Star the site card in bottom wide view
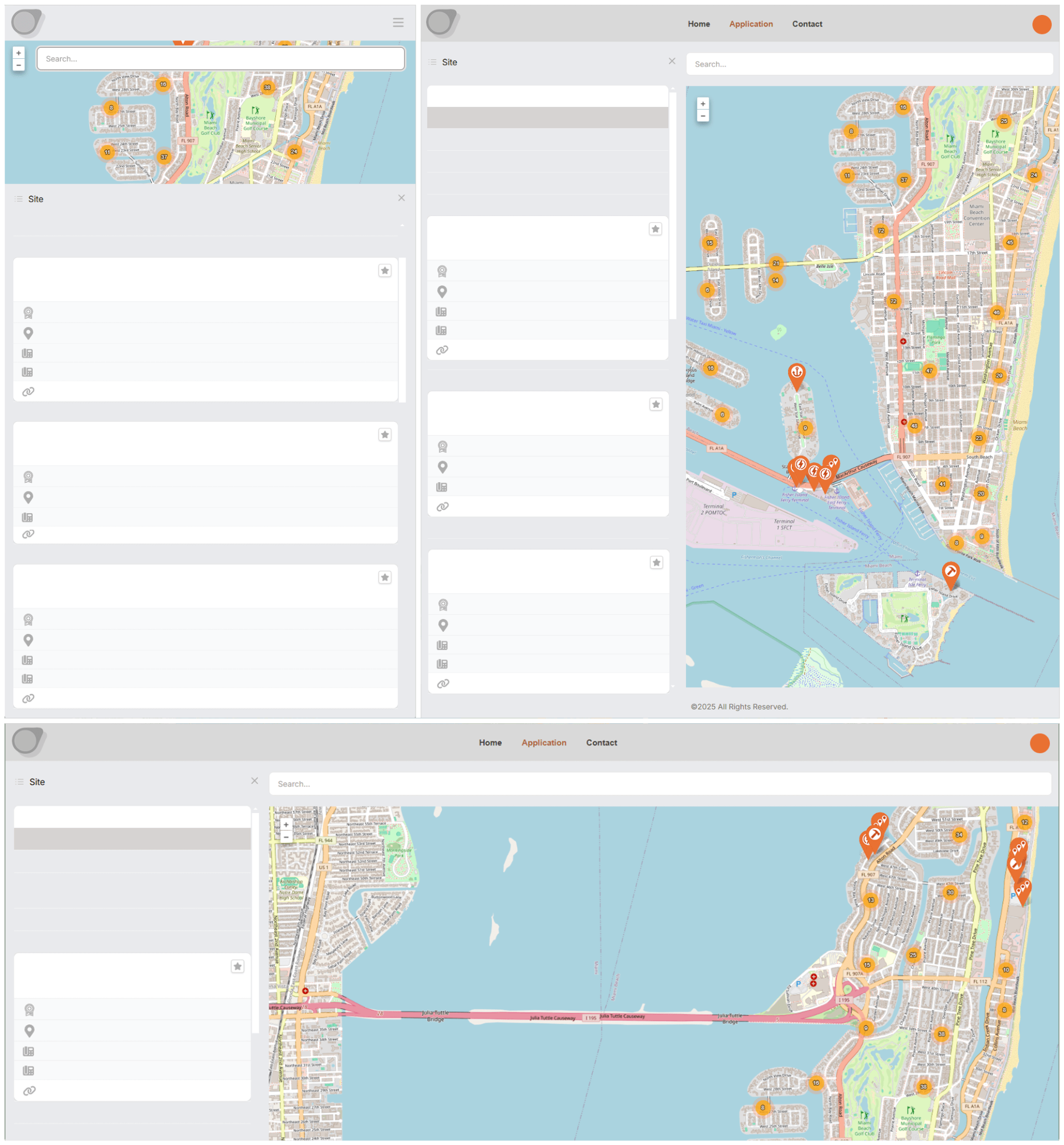 click(237, 966)
